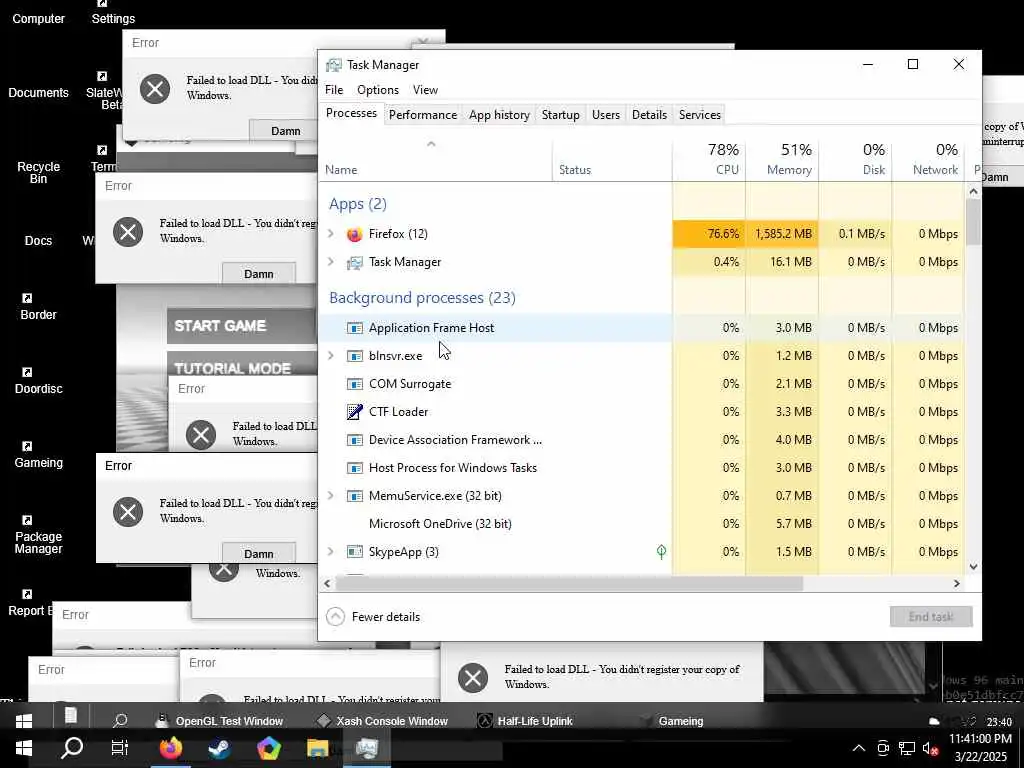Show hidden tray icons chevron

859,748
